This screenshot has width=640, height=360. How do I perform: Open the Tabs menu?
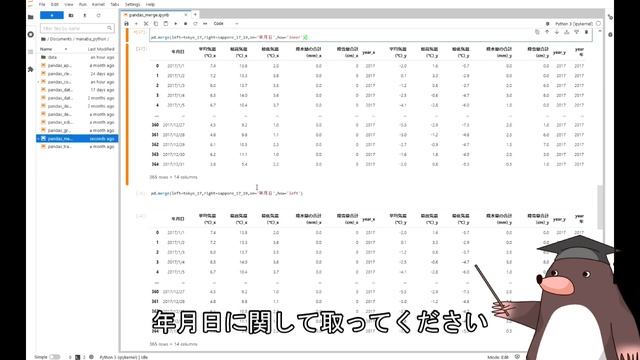coord(115,4)
